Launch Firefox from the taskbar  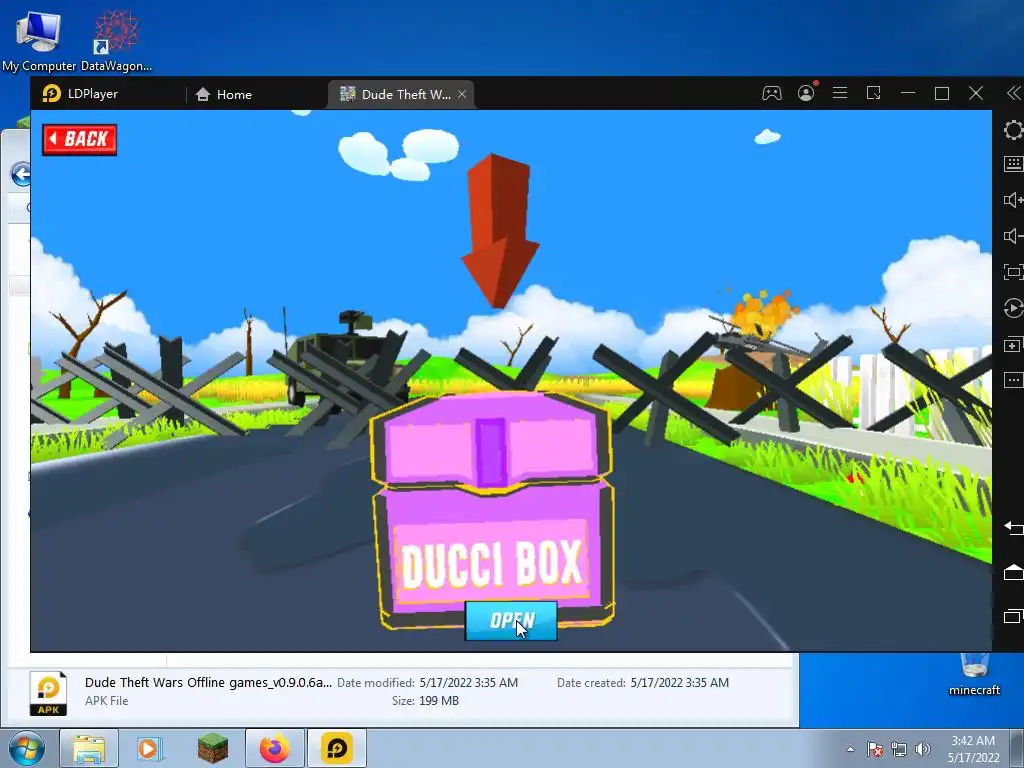[275, 748]
